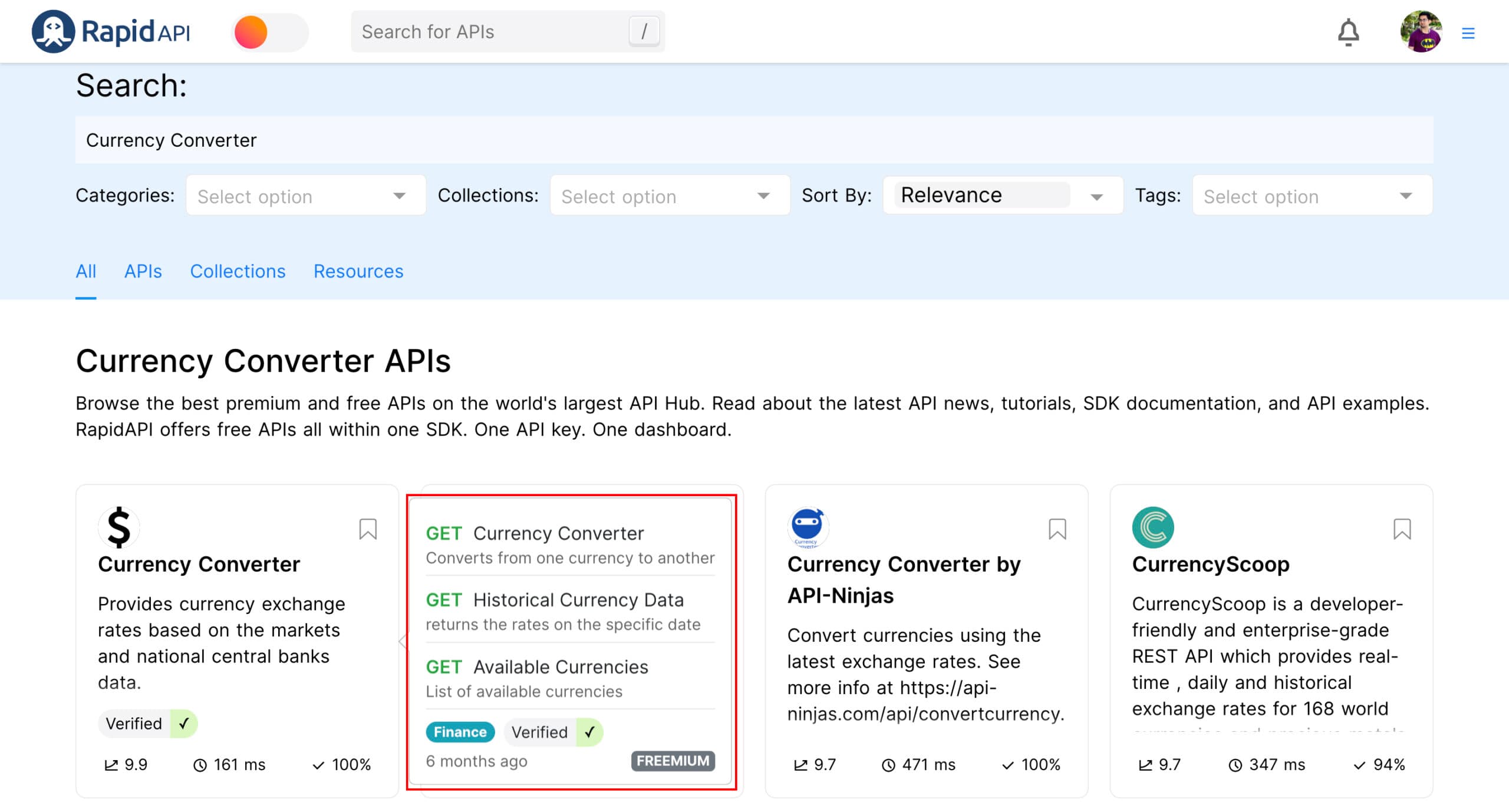
Task: Select the All tab
Action: click(86, 271)
